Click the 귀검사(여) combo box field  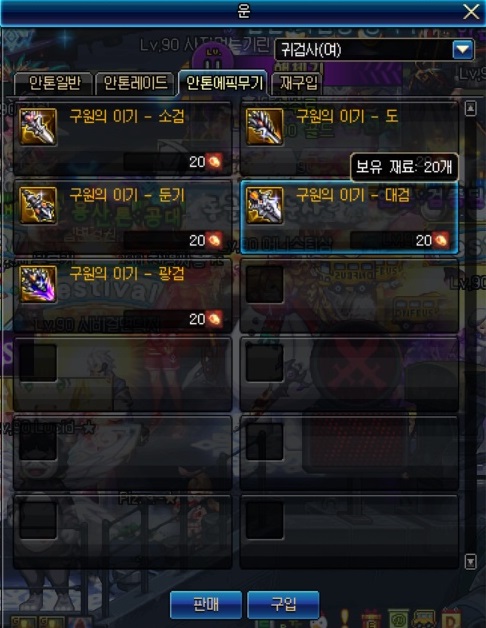click(x=374, y=50)
